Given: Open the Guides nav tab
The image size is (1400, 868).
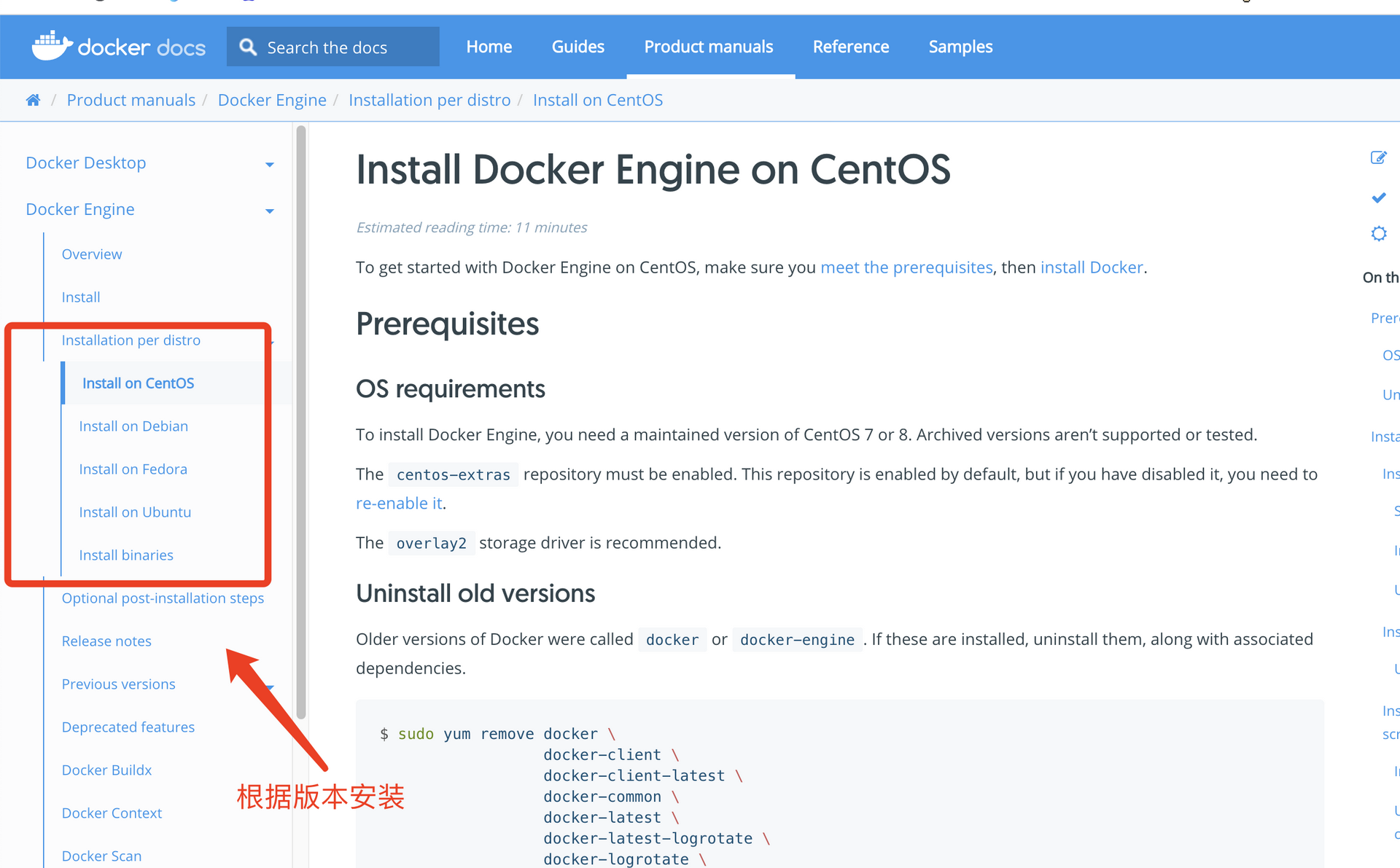Looking at the screenshot, I should (x=578, y=47).
